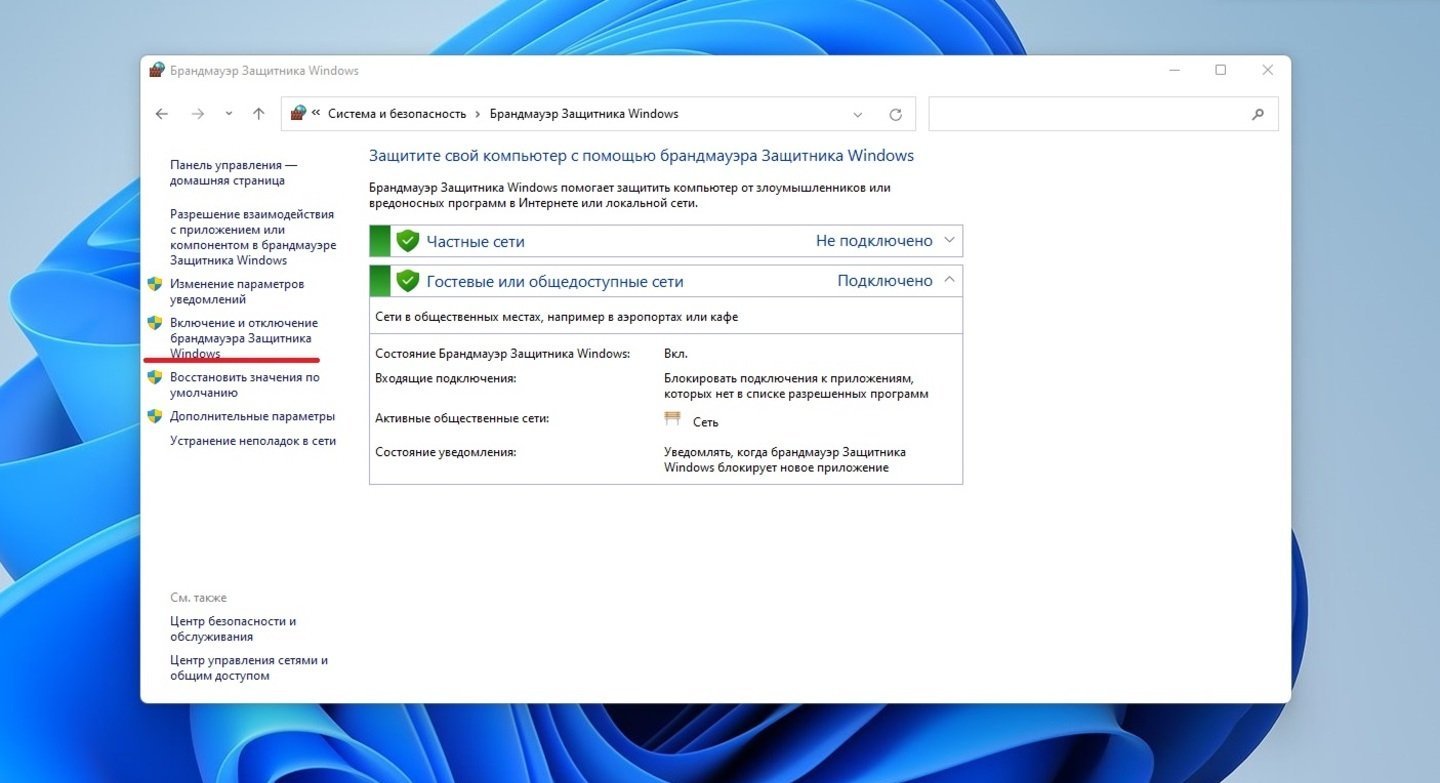Click the search magnifier icon
The width and height of the screenshot is (1440, 783).
coord(1258,115)
